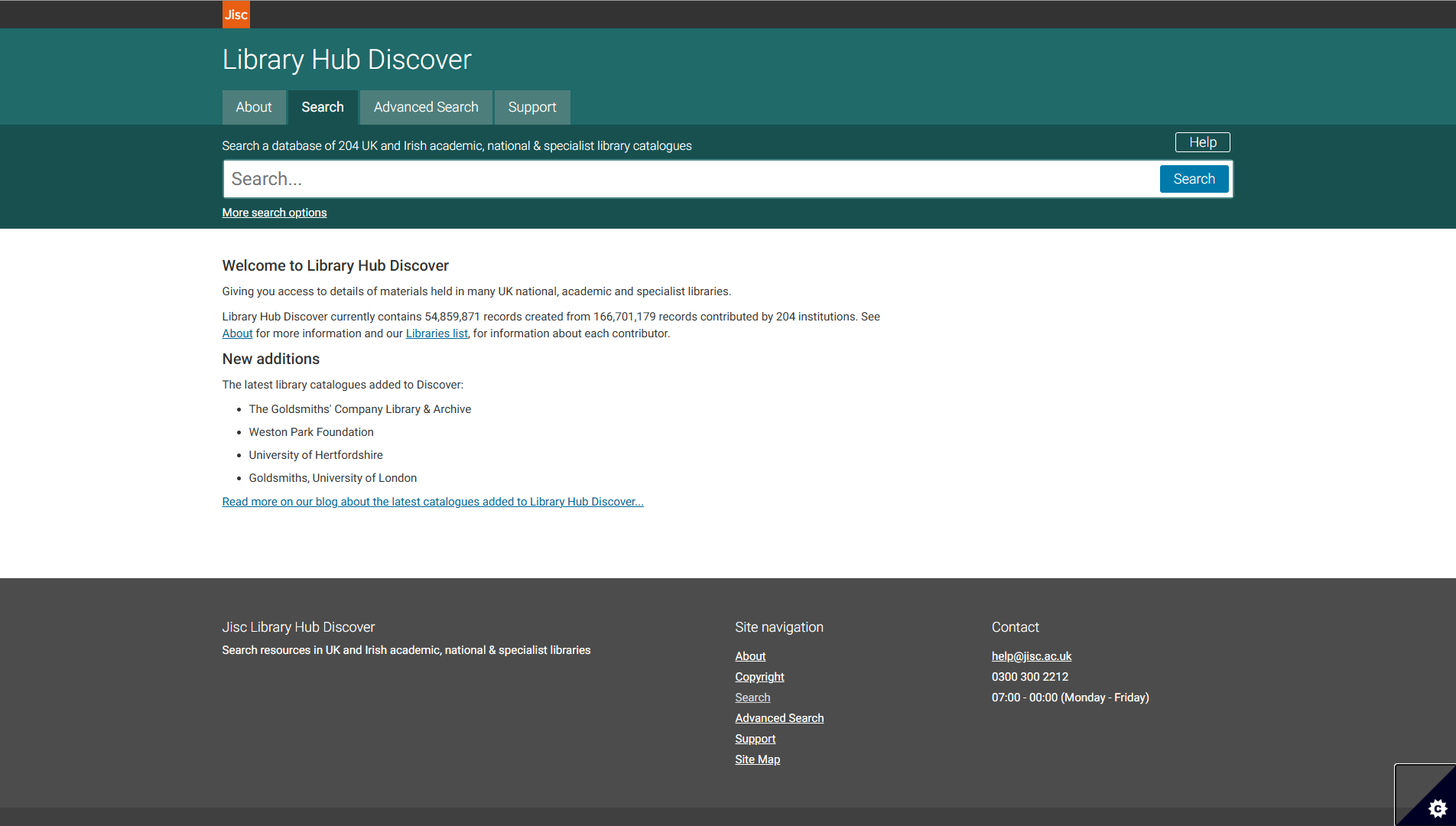Open the footer Support link
Screen dimensions: 1456x826
click(x=755, y=739)
